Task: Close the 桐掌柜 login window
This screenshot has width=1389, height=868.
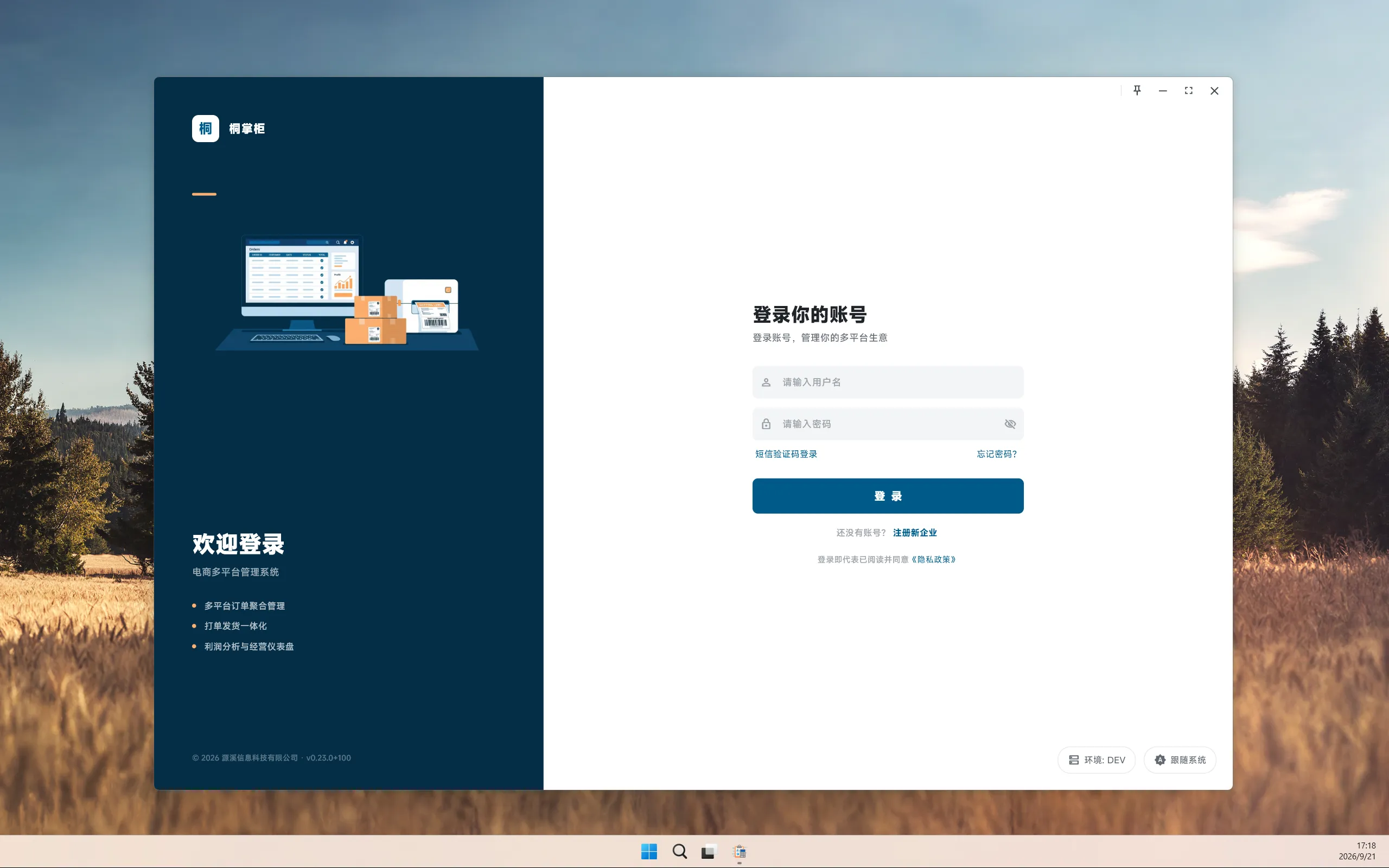Action: 1214,91
